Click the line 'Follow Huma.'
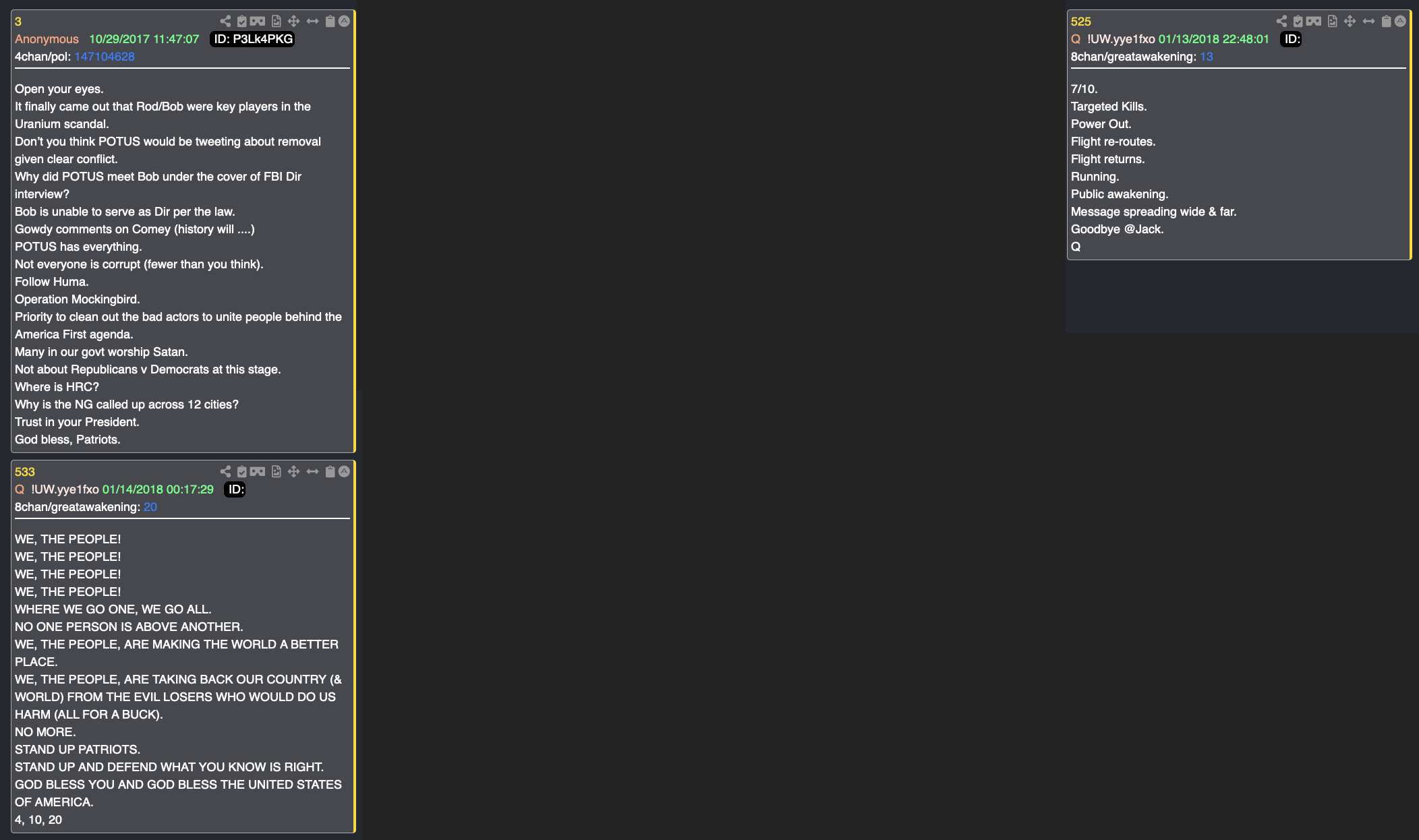Screen dimensions: 1419x840 click(52, 282)
